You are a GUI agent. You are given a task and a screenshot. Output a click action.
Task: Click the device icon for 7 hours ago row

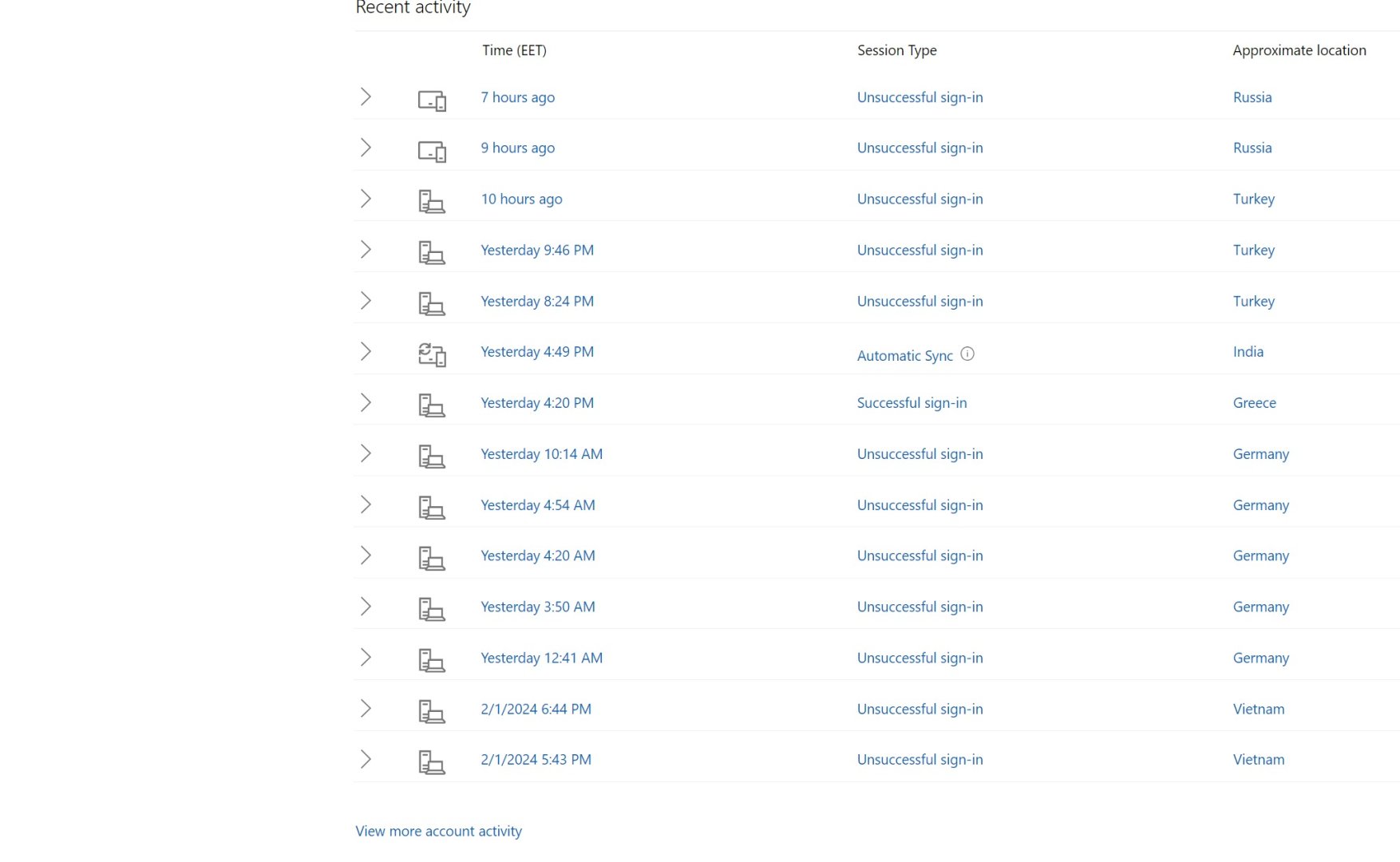pyautogui.click(x=432, y=101)
